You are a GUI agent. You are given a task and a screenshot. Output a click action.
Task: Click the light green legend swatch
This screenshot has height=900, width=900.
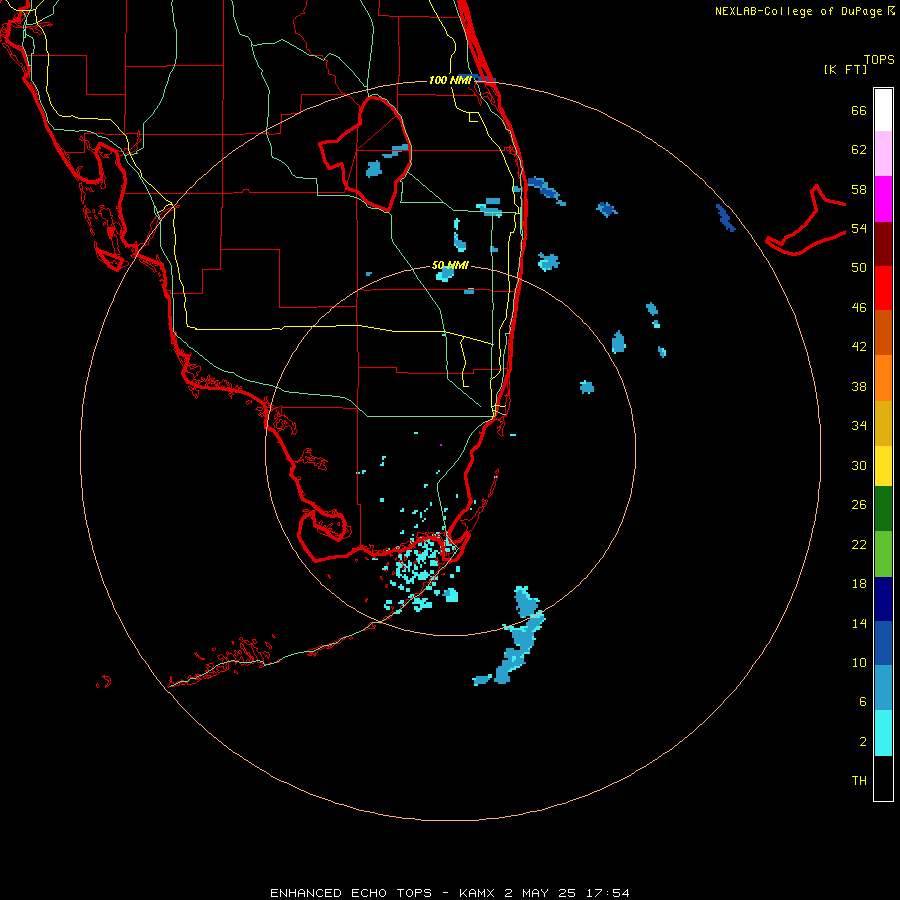[883, 554]
